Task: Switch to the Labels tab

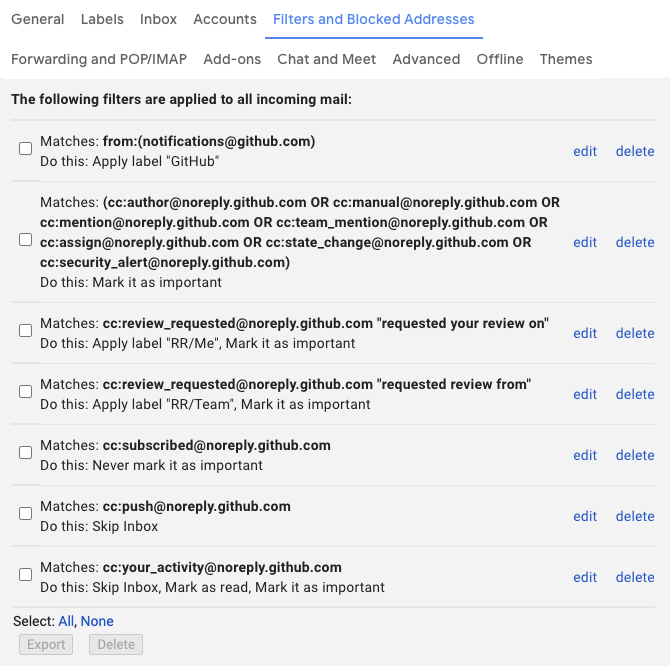Action: (x=102, y=19)
